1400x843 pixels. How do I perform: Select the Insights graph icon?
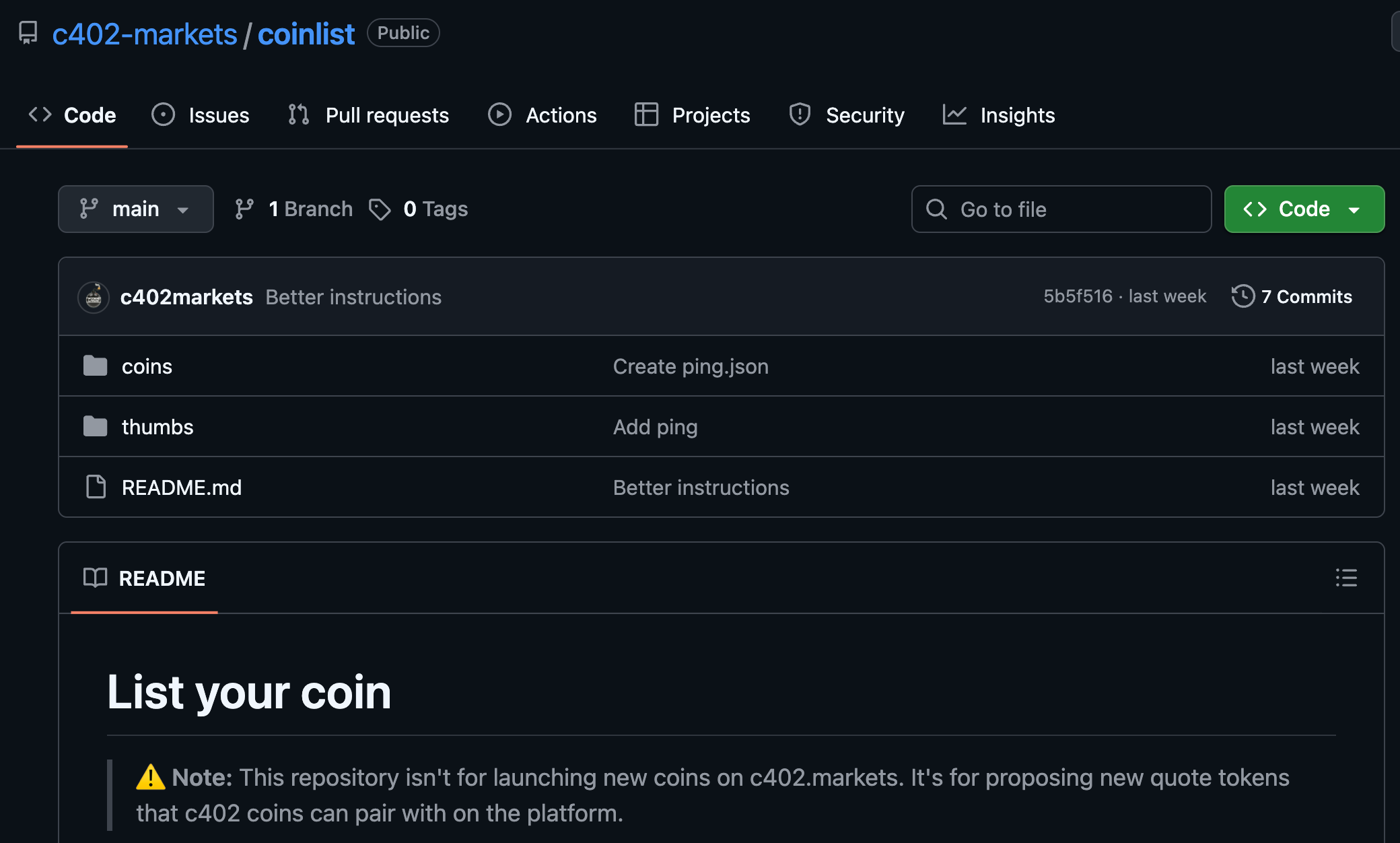click(955, 114)
